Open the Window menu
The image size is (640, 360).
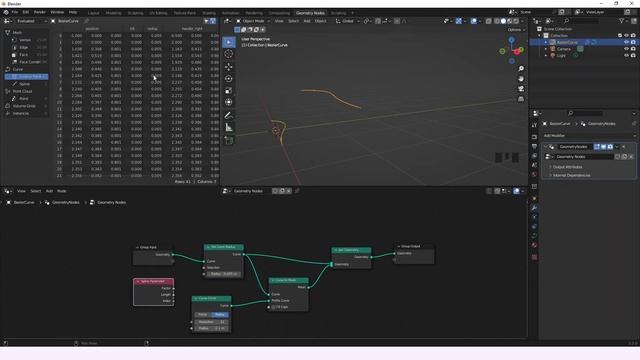[57, 12]
